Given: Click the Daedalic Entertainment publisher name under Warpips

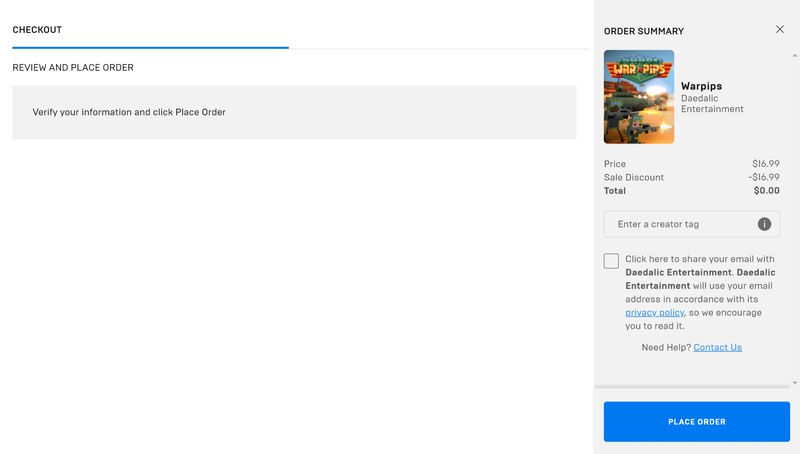Looking at the screenshot, I should (x=712, y=104).
